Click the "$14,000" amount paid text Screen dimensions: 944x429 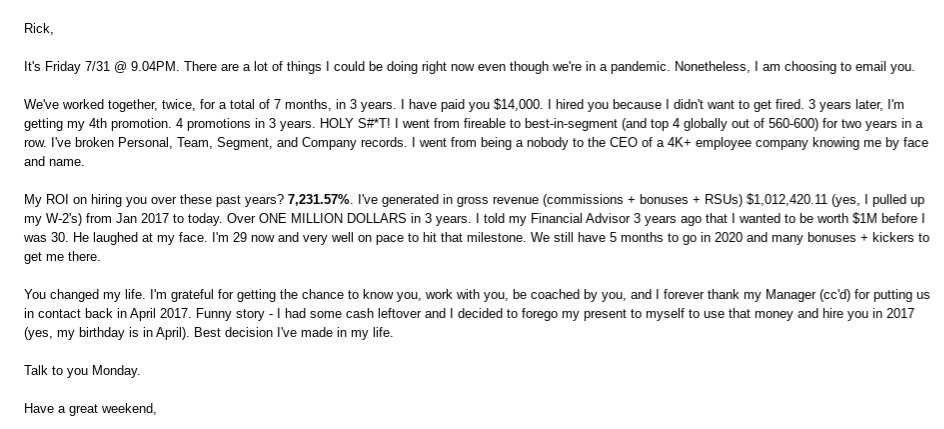click(517, 105)
